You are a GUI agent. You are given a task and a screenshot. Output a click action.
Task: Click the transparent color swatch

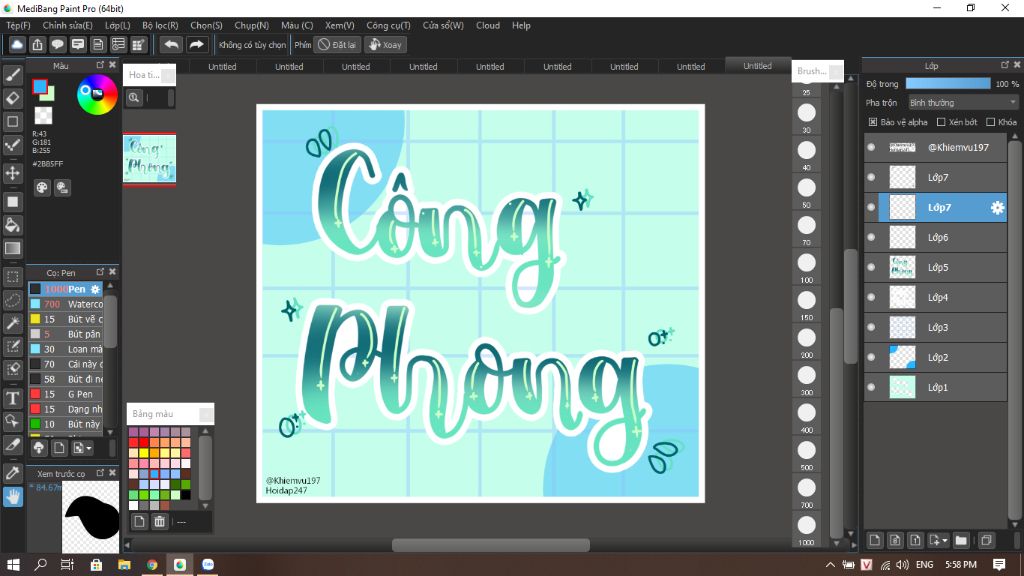43,116
